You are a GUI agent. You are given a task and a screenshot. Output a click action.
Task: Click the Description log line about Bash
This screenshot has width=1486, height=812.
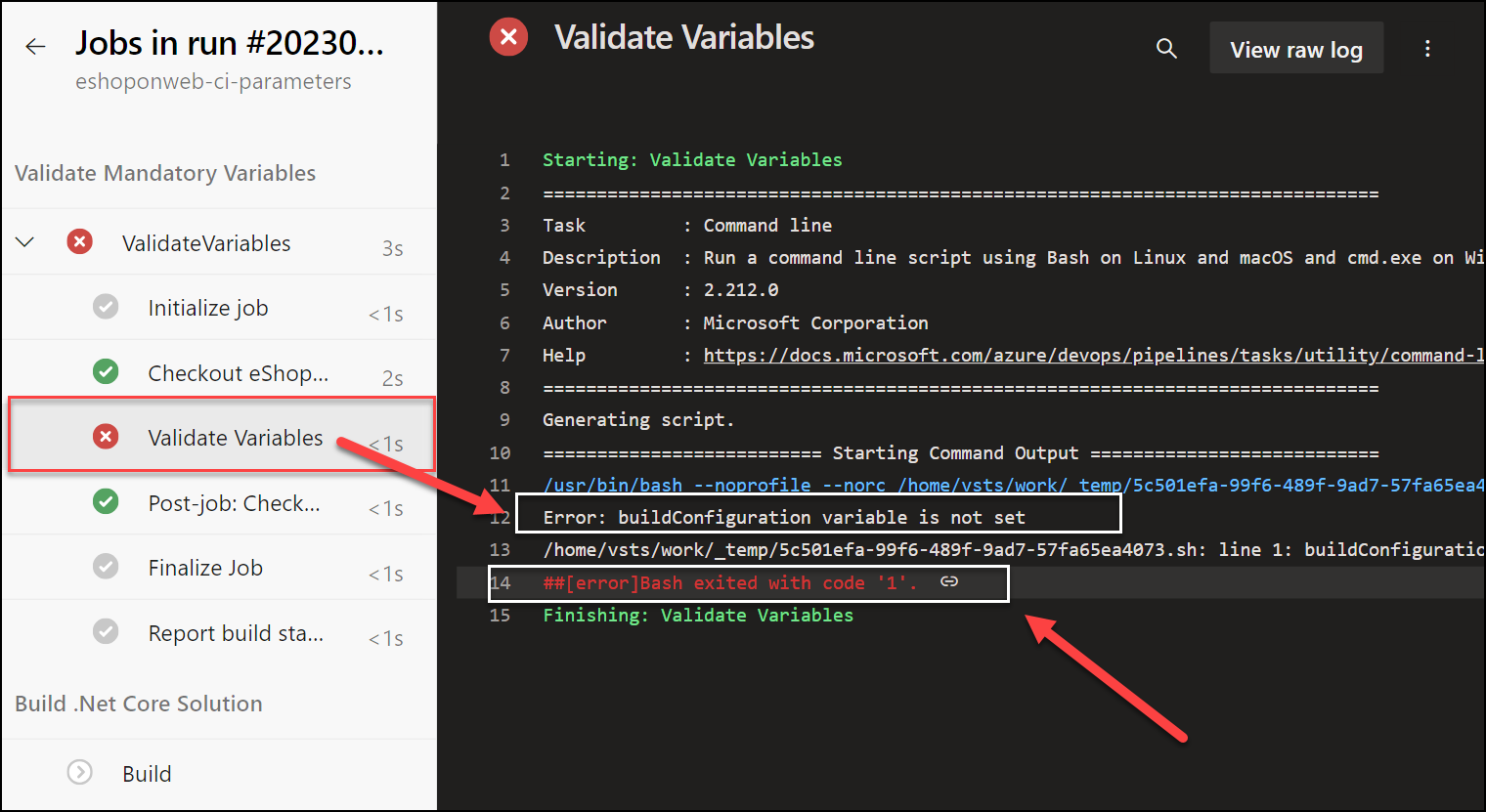point(1013,257)
